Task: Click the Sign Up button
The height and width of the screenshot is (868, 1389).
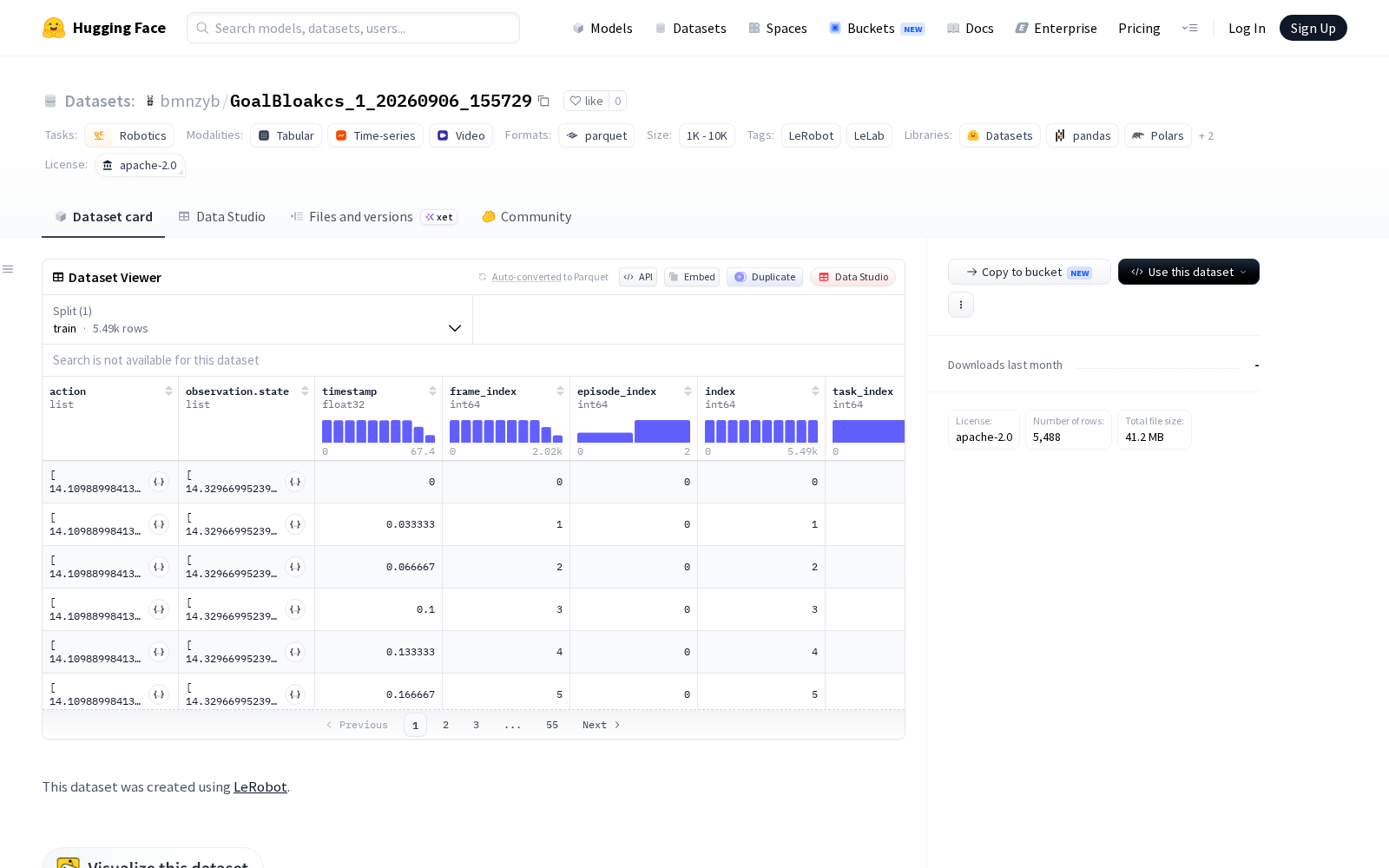Action: 1313,28
